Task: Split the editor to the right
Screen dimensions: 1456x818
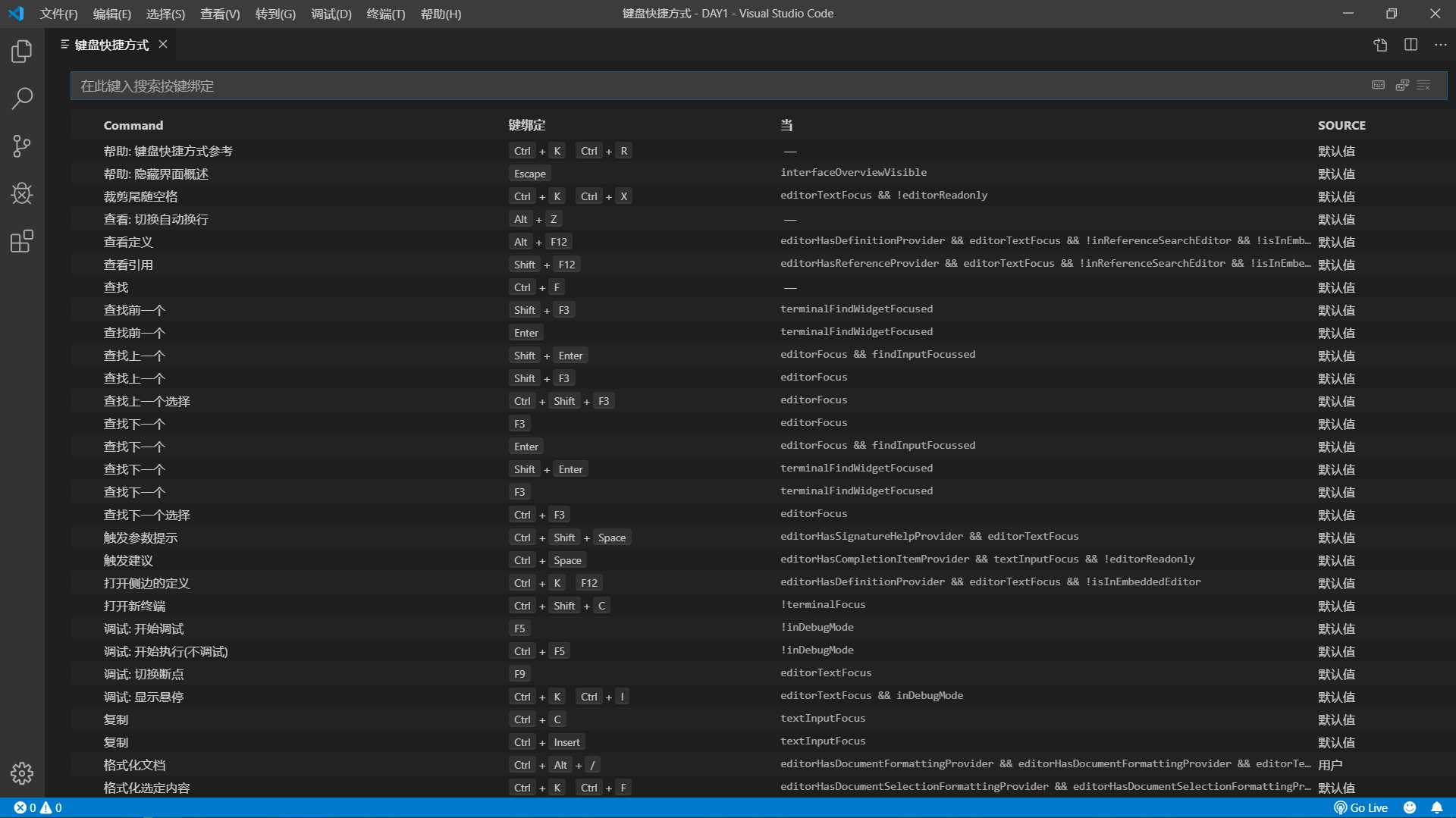Action: pos(1410,45)
